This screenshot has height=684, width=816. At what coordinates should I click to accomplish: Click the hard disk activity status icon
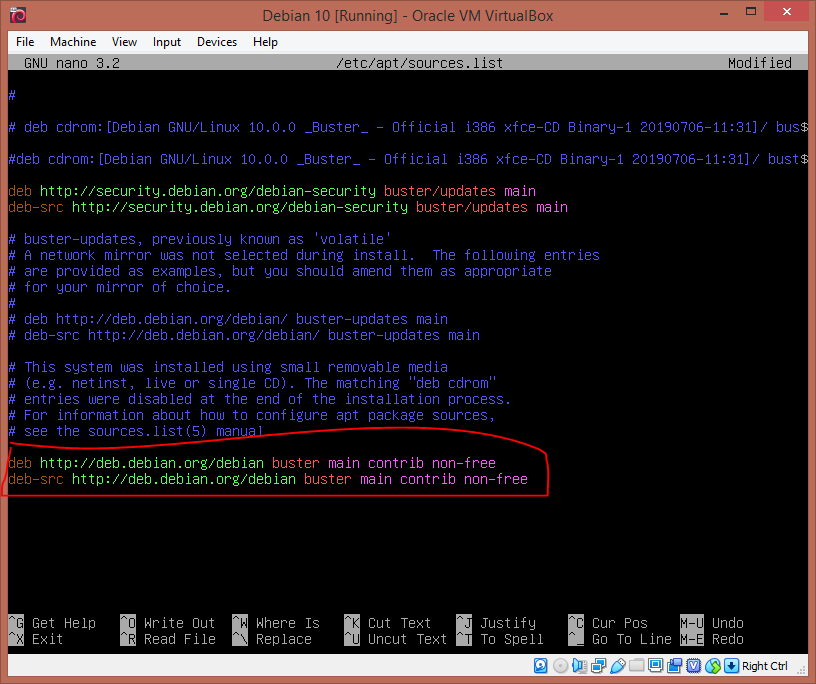(541, 666)
